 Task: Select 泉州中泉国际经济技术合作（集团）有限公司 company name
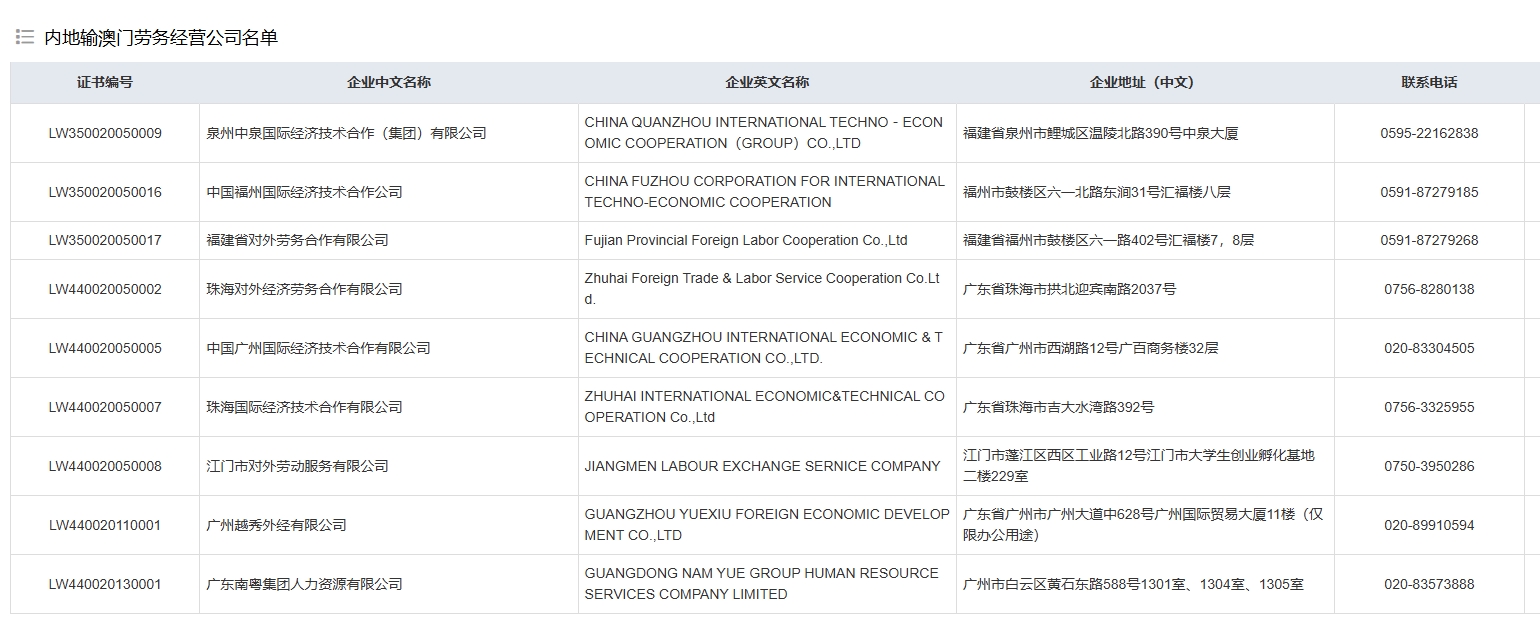(346, 133)
